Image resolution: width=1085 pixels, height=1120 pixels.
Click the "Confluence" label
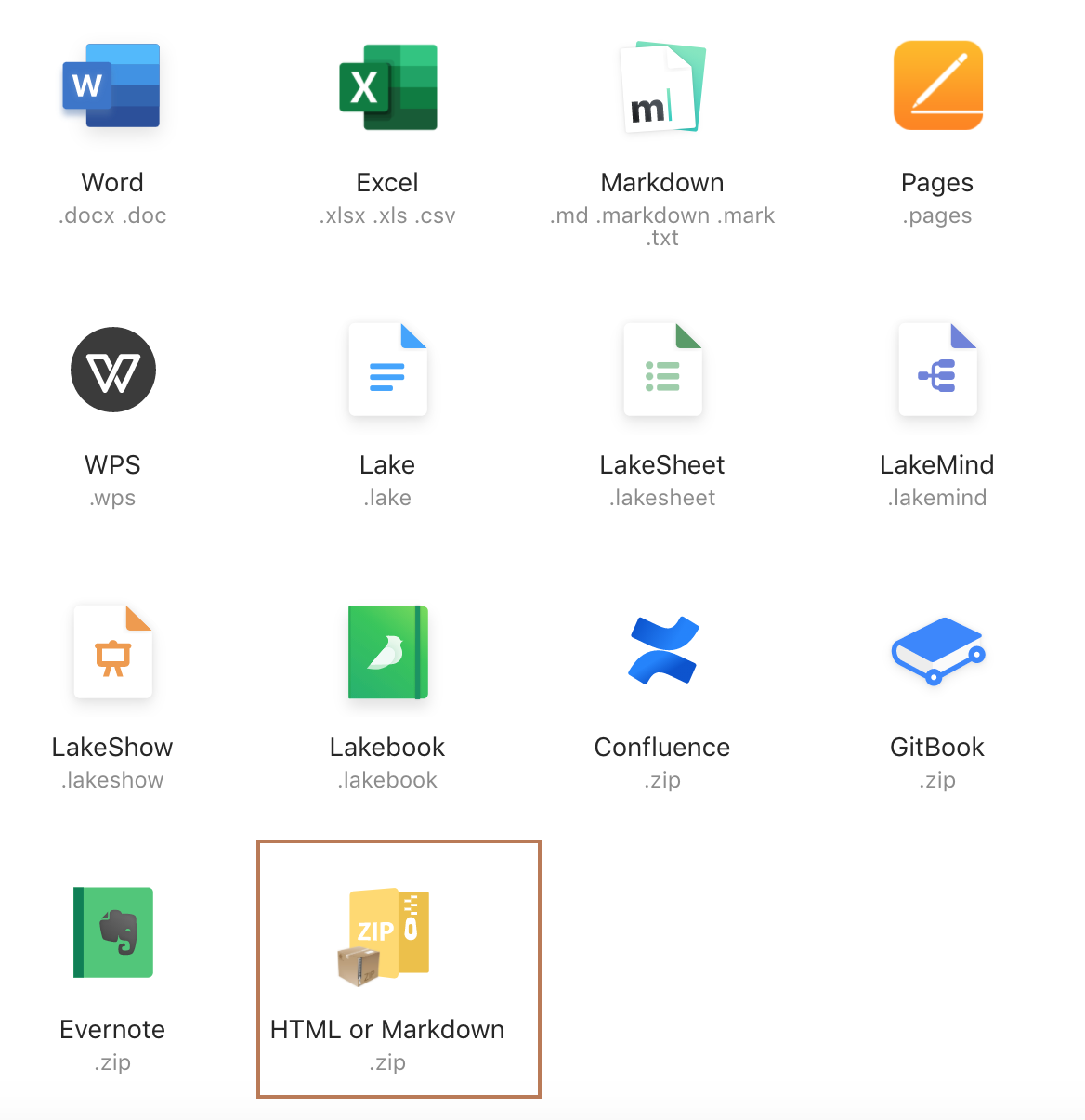[x=662, y=747]
